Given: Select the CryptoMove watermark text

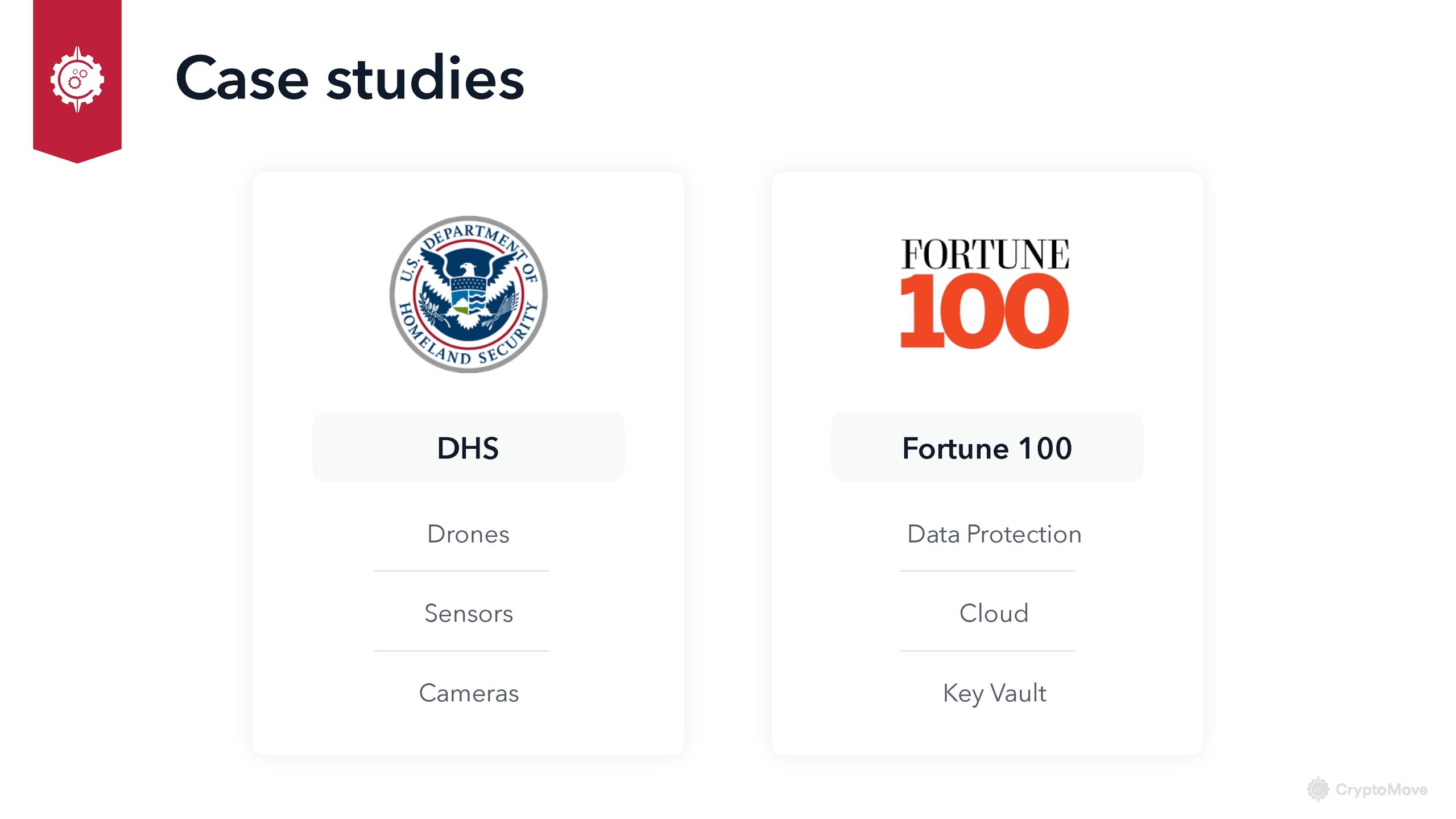Looking at the screenshot, I should 1381,789.
